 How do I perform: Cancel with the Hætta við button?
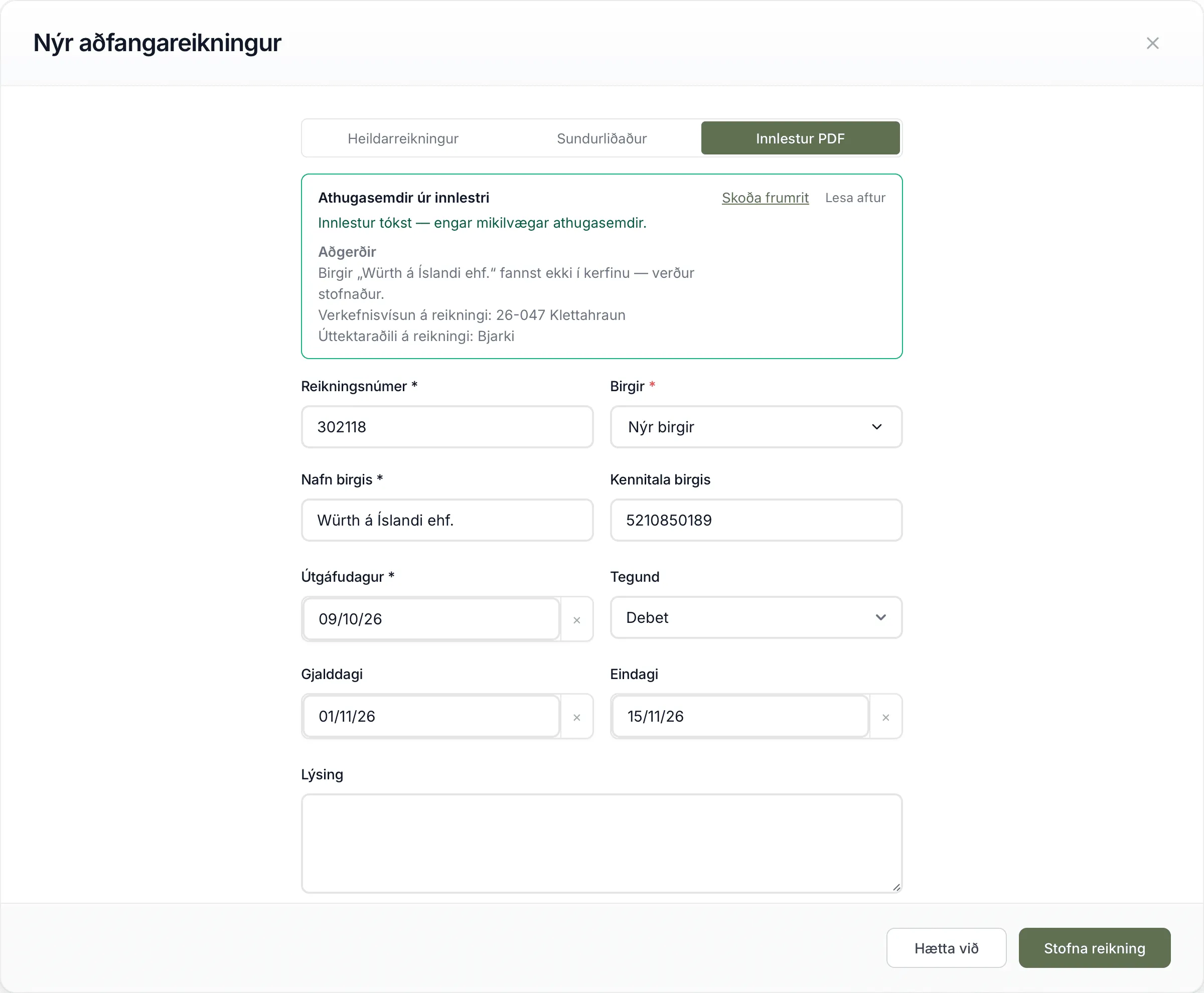coord(946,948)
